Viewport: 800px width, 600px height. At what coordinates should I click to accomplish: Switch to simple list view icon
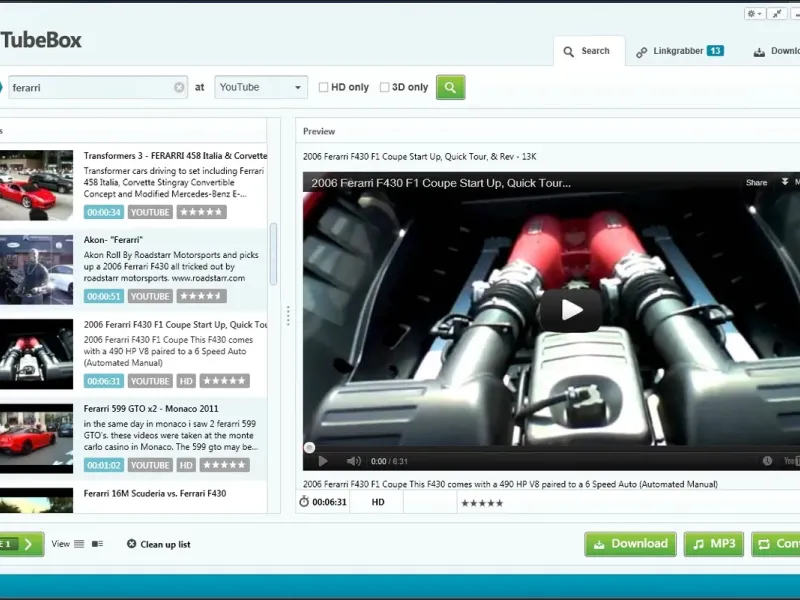[x=79, y=544]
